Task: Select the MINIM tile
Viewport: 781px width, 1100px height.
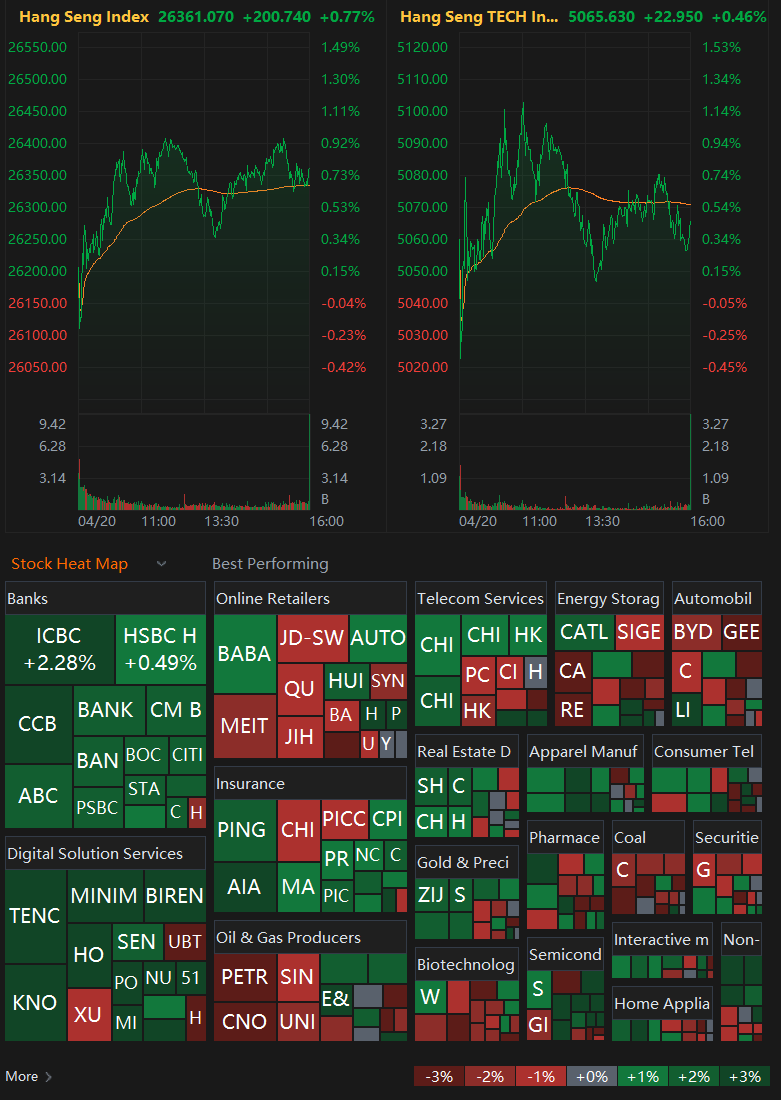Action: click(x=105, y=896)
